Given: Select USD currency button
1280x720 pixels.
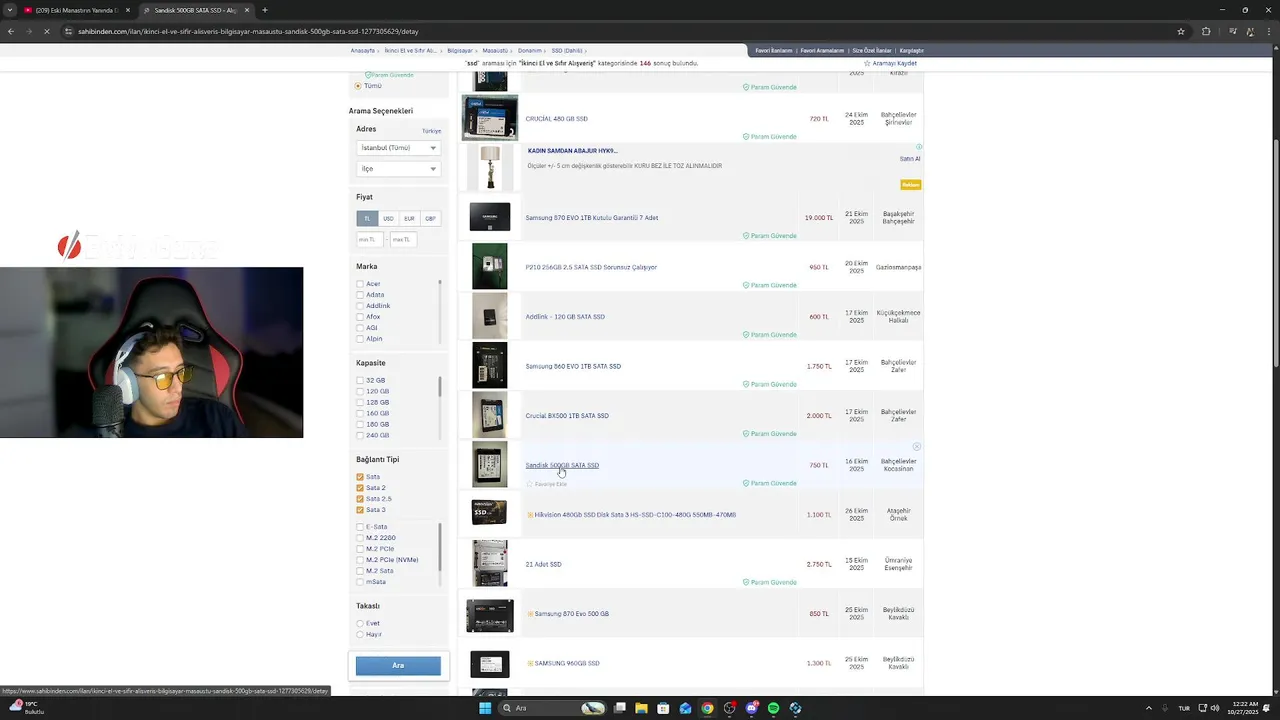Looking at the screenshot, I should pyautogui.click(x=388, y=218).
